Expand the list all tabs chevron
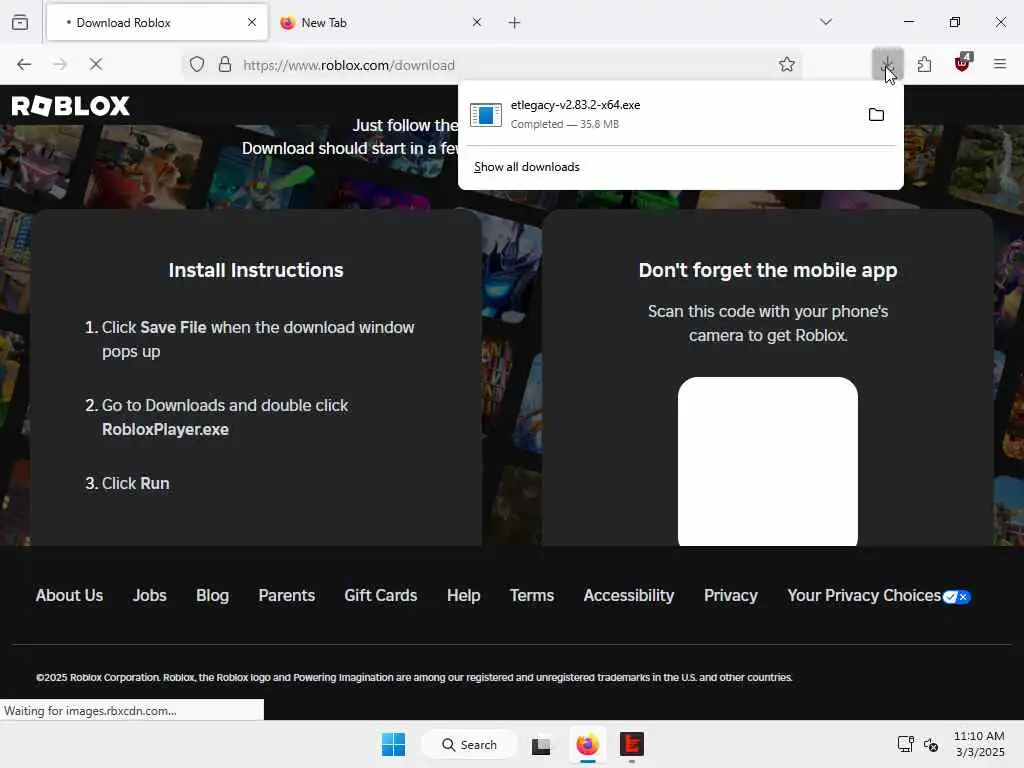This screenshot has width=1024, height=768. click(x=826, y=22)
